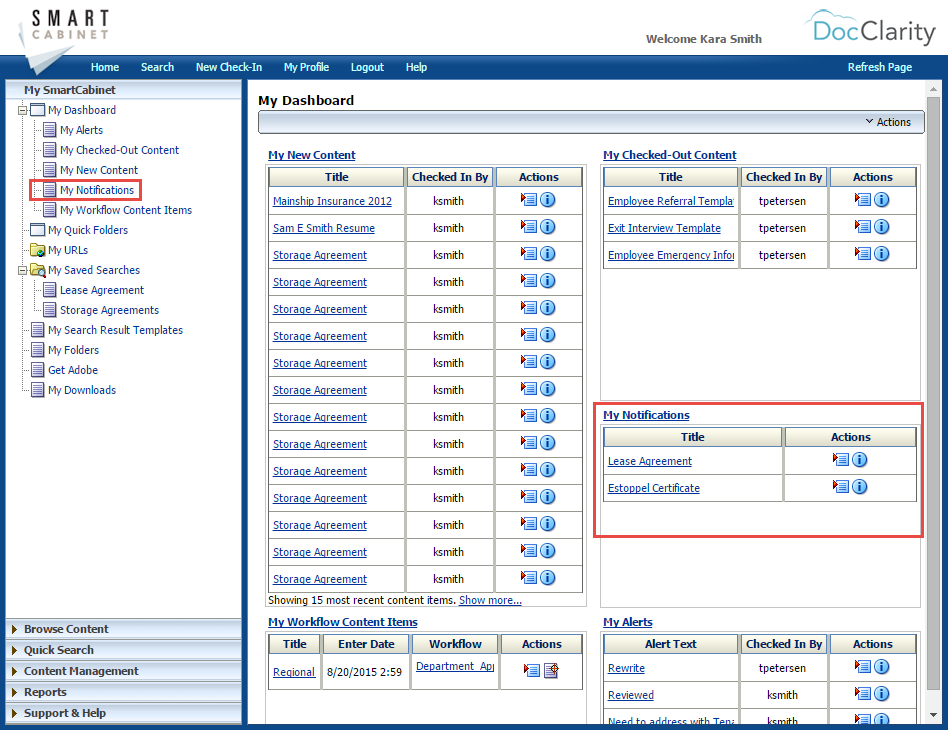Select New Check-In from the top navigation

click(229, 67)
